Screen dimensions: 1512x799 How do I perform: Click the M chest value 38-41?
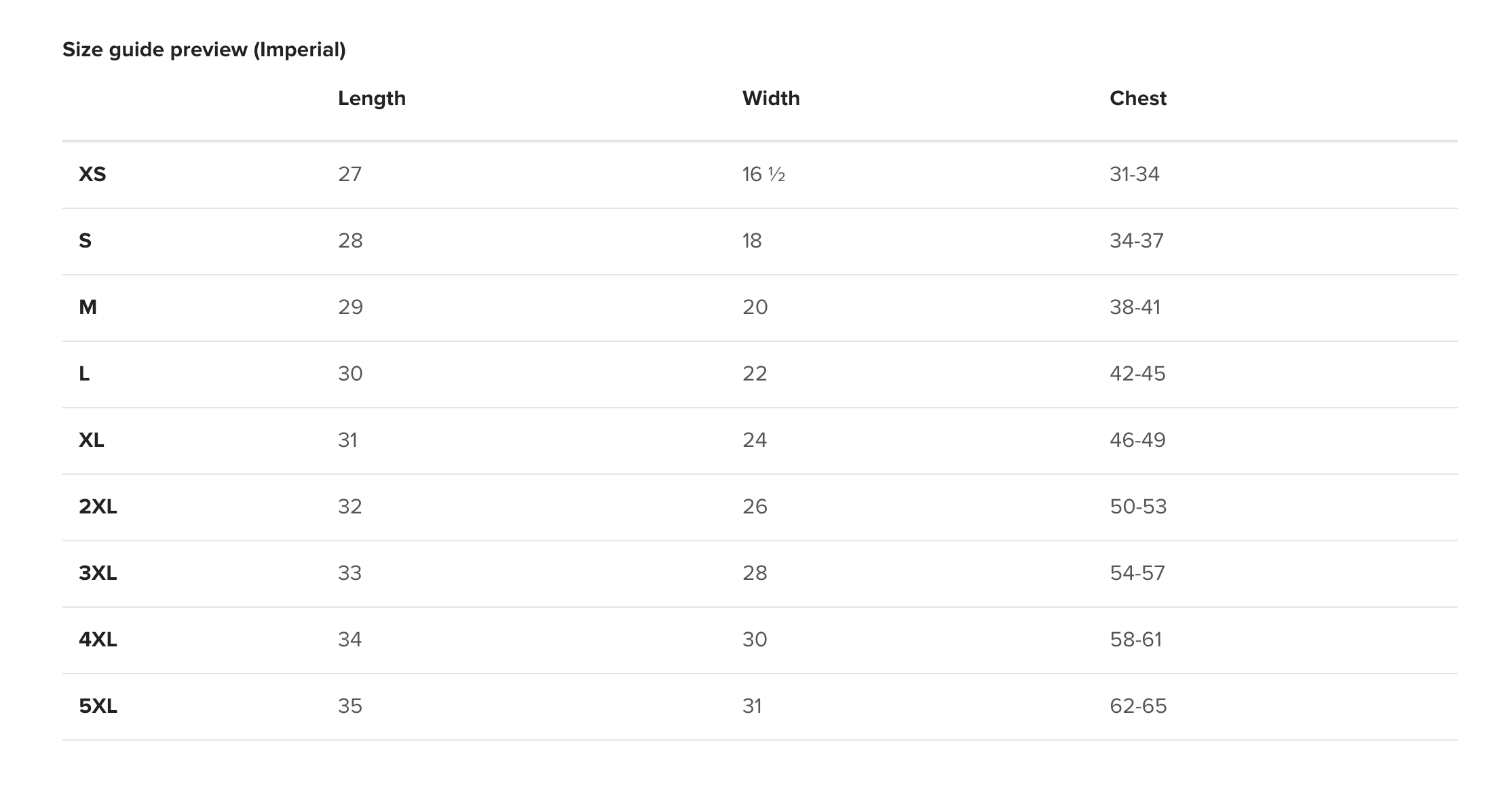(1135, 307)
